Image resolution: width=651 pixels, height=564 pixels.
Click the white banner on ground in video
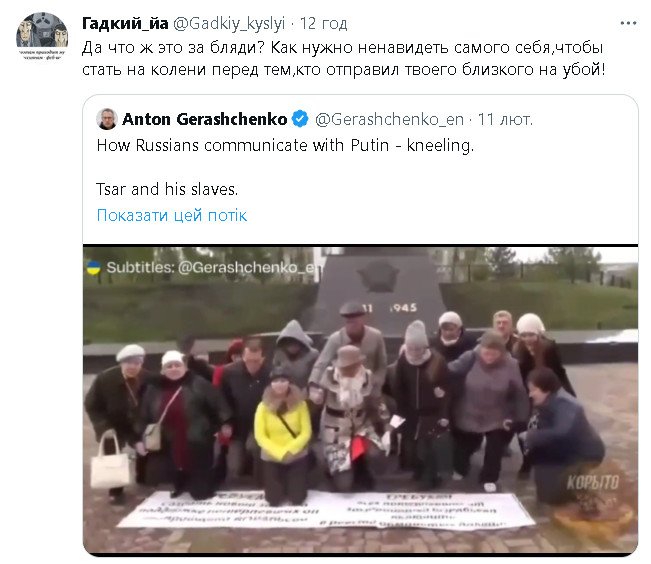click(326, 509)
